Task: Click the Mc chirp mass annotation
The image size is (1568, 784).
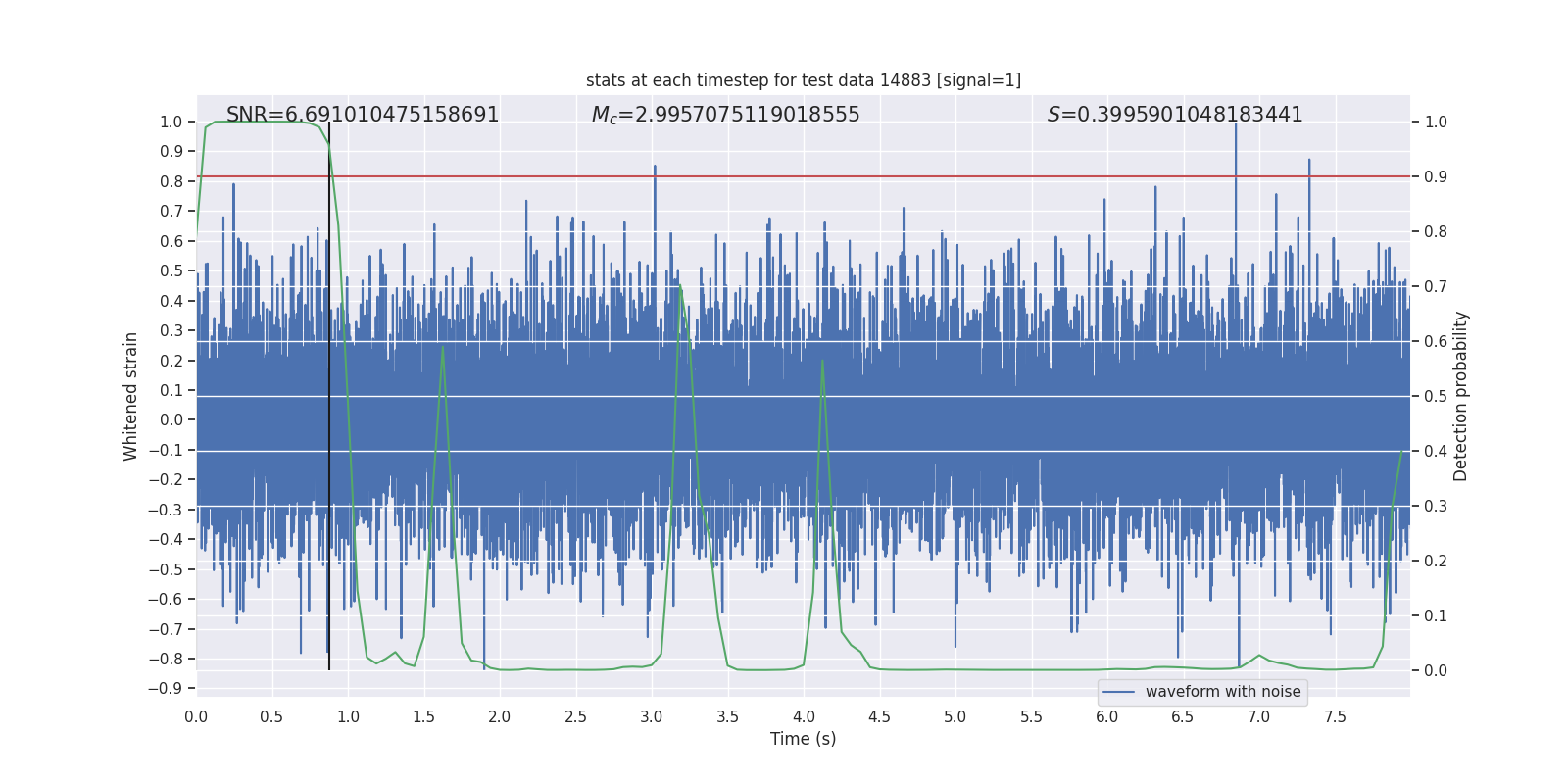Action: (x=725, y=115)
